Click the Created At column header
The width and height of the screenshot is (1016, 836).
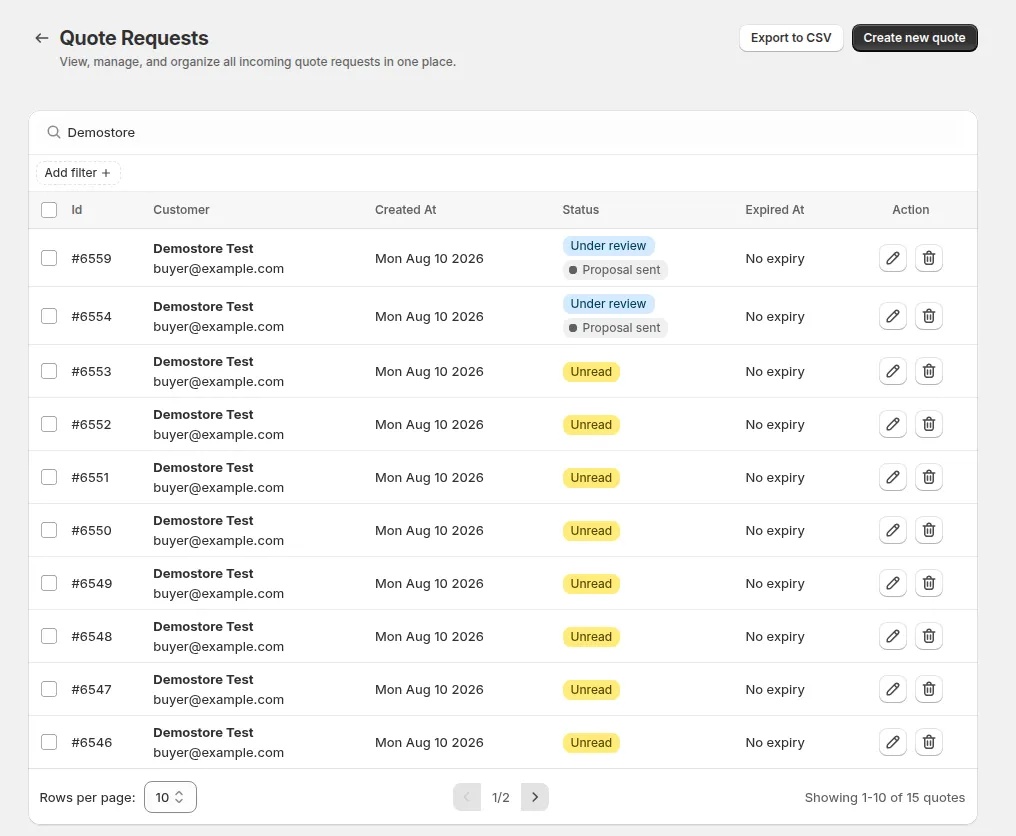coord(406,210)
